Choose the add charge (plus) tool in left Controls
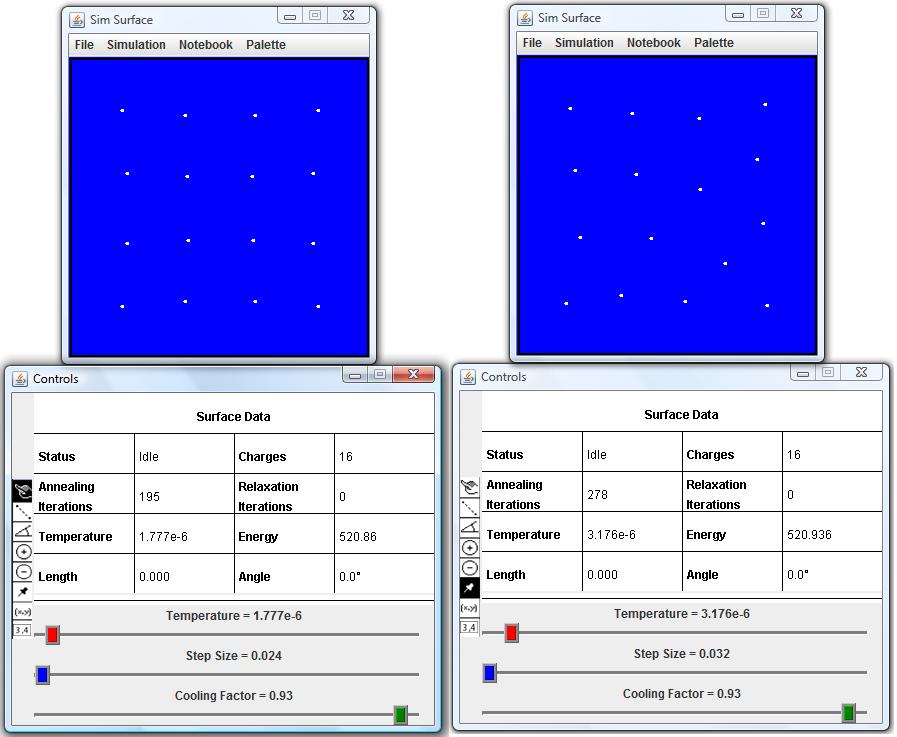Screen dimensions: 897x737 23,552
